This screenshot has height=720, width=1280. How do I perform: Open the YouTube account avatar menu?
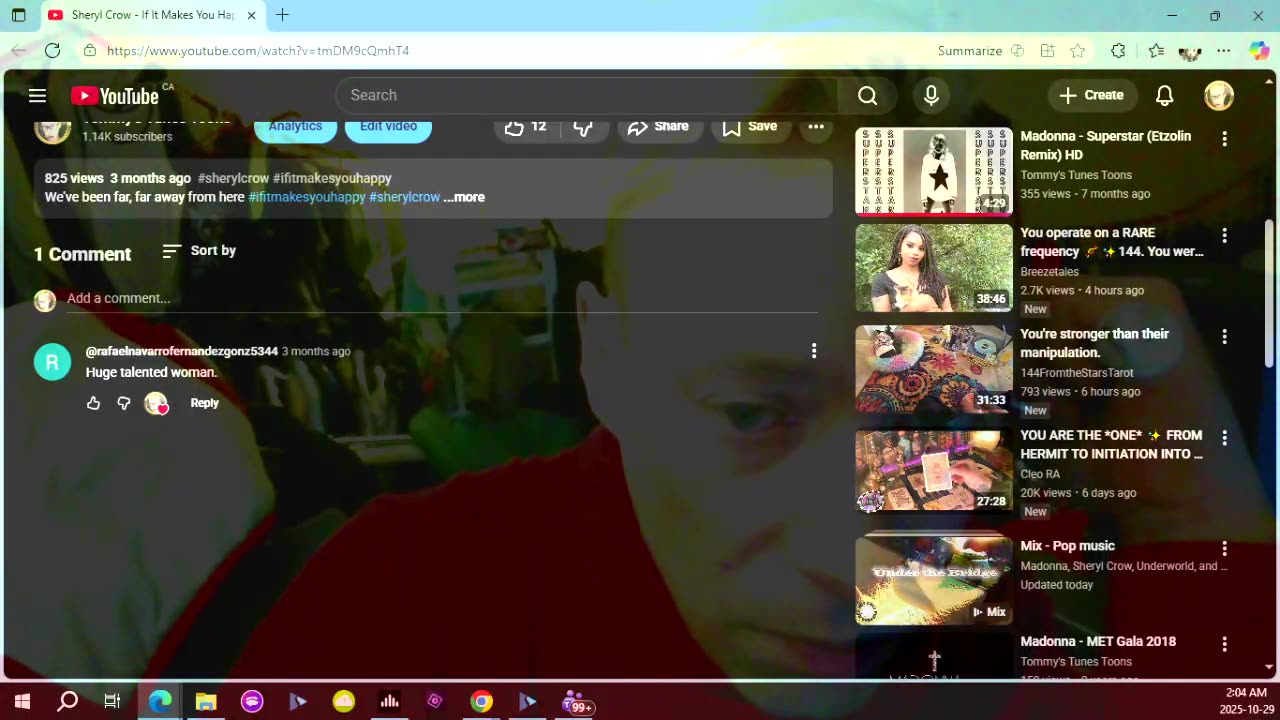pos(1219,95)
